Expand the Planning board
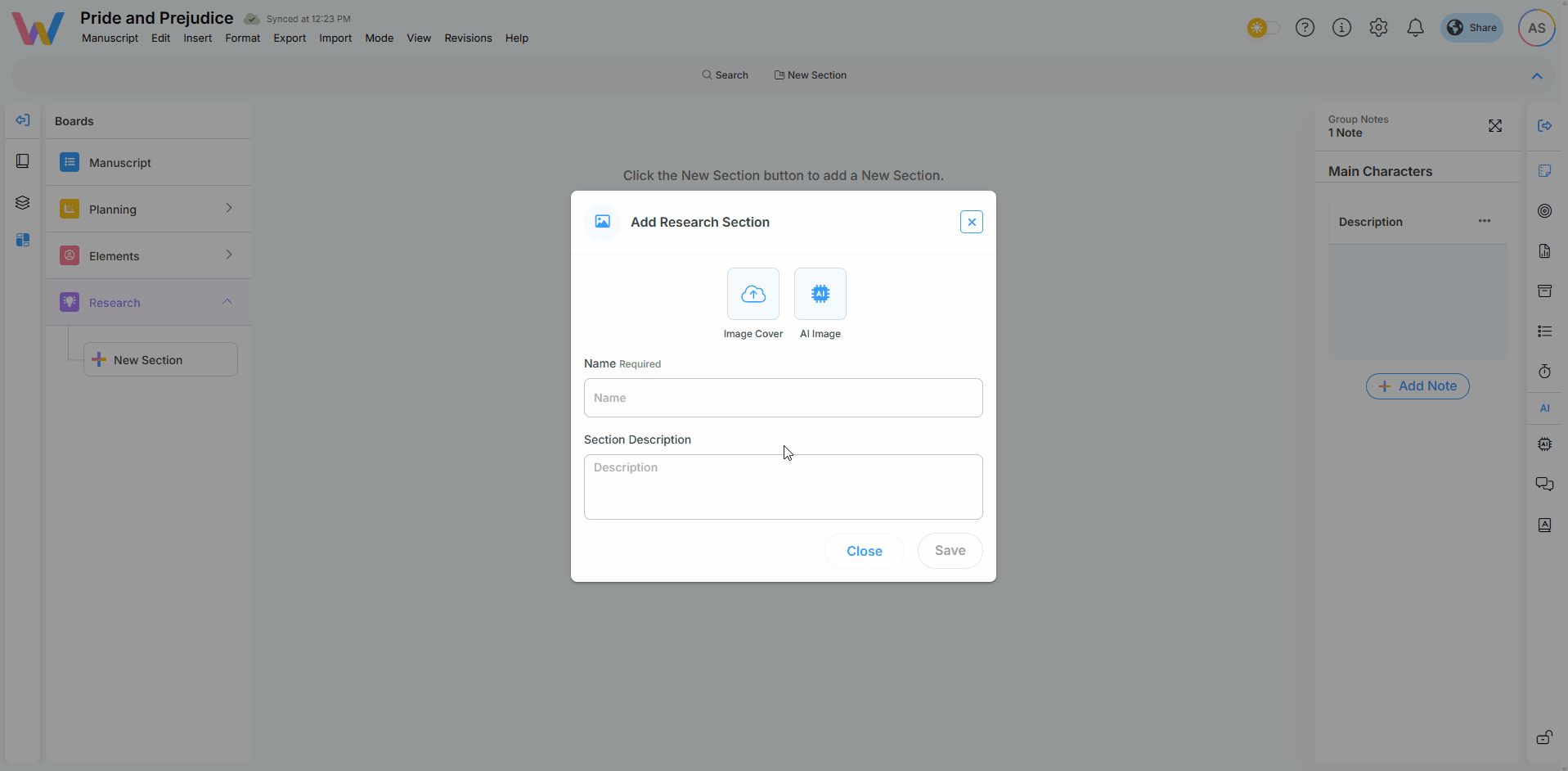 click(x=229, y=209)
